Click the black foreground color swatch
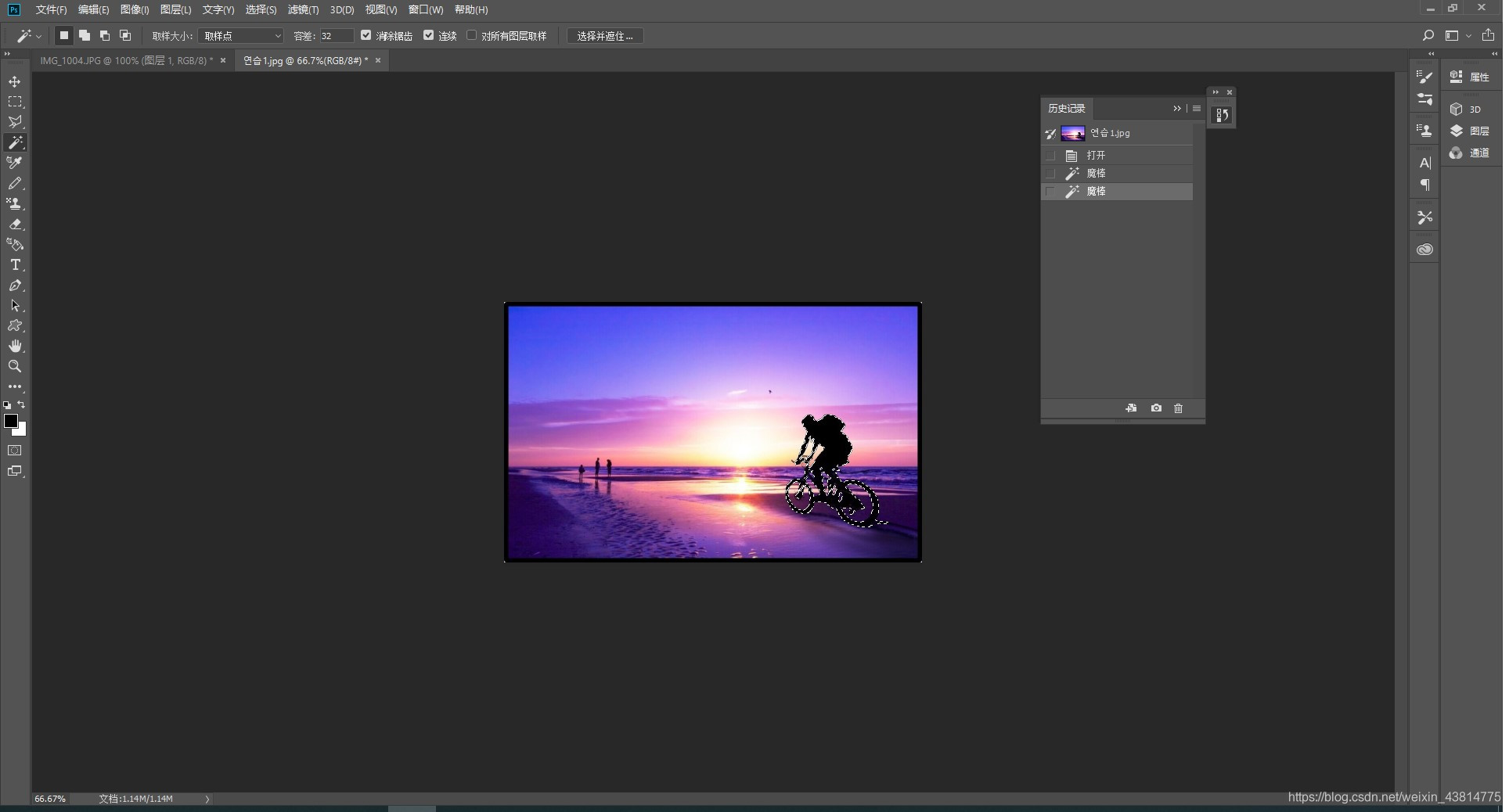Screen dimensions: 1509x812 (10, 421)
